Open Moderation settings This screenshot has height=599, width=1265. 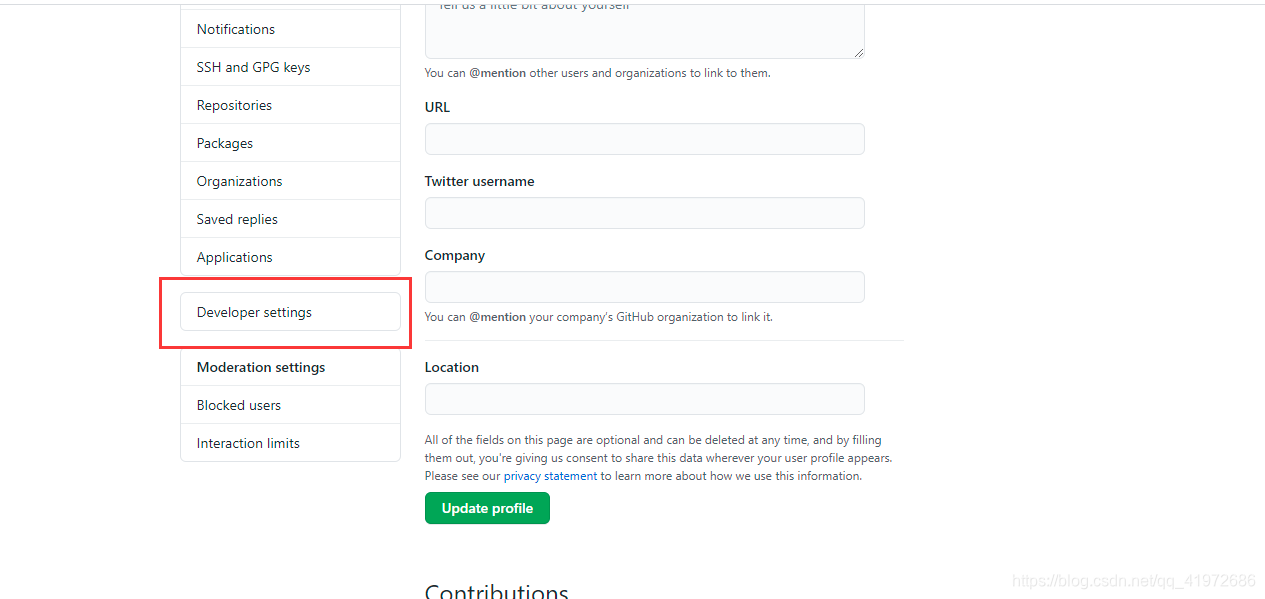pyautogui.click(x=260, y=367)
